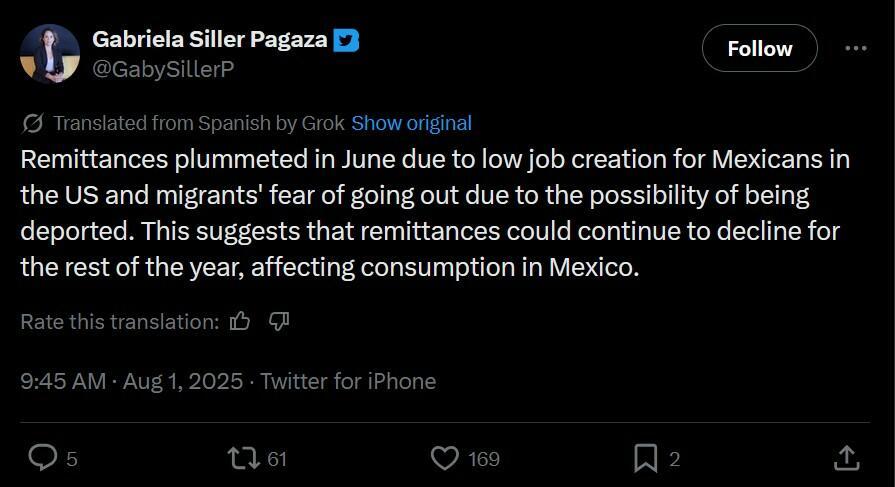Click the reply speech bubble icon

(x=43, y=458)
